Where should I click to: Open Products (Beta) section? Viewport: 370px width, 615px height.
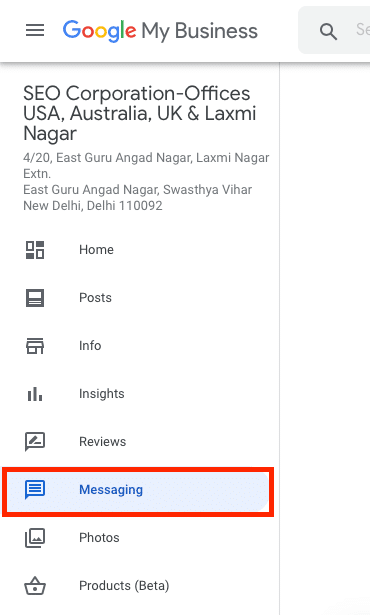pos(124,586)
